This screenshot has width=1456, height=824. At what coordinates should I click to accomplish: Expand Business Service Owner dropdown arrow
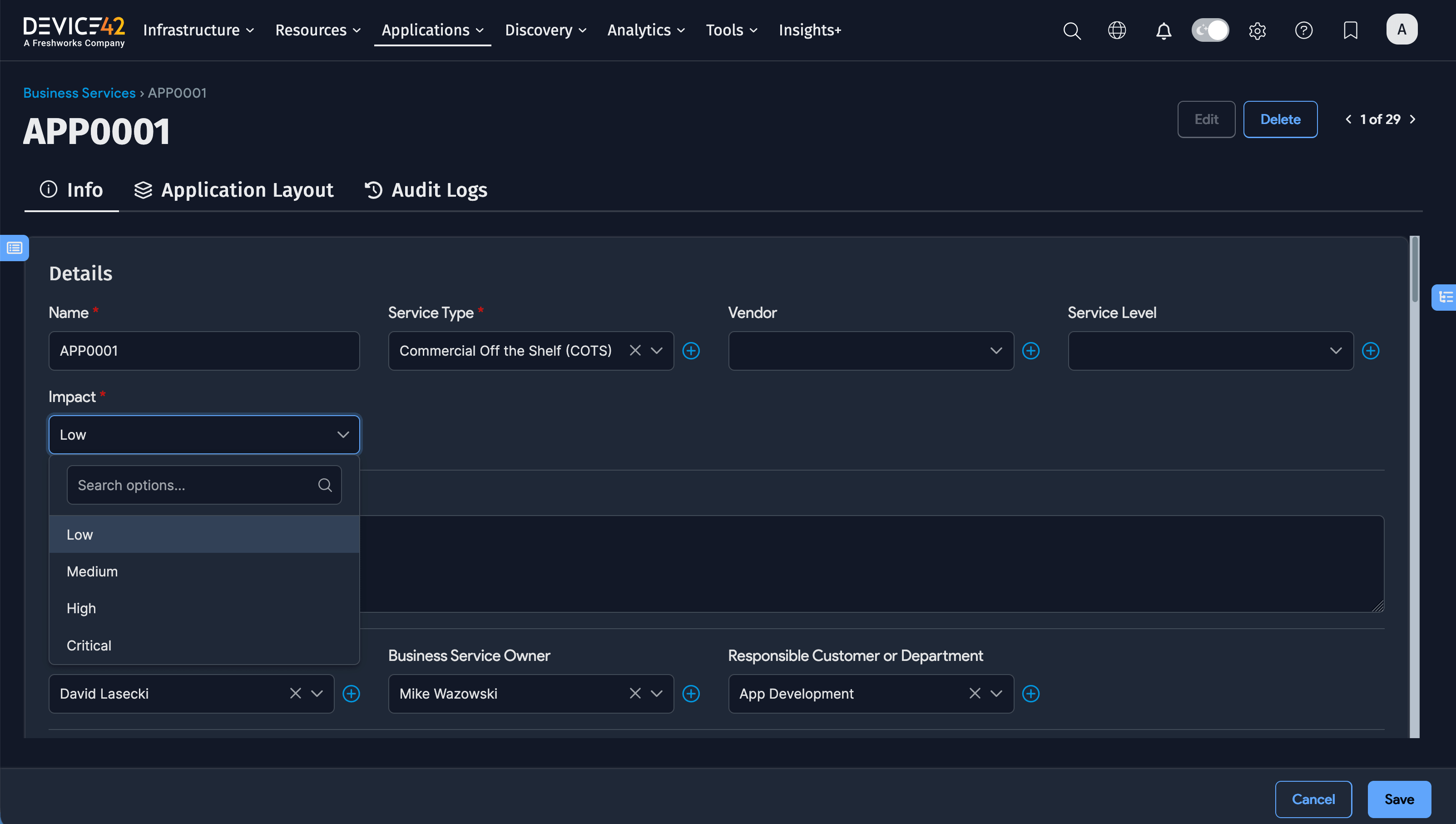(x=657, y=694)
